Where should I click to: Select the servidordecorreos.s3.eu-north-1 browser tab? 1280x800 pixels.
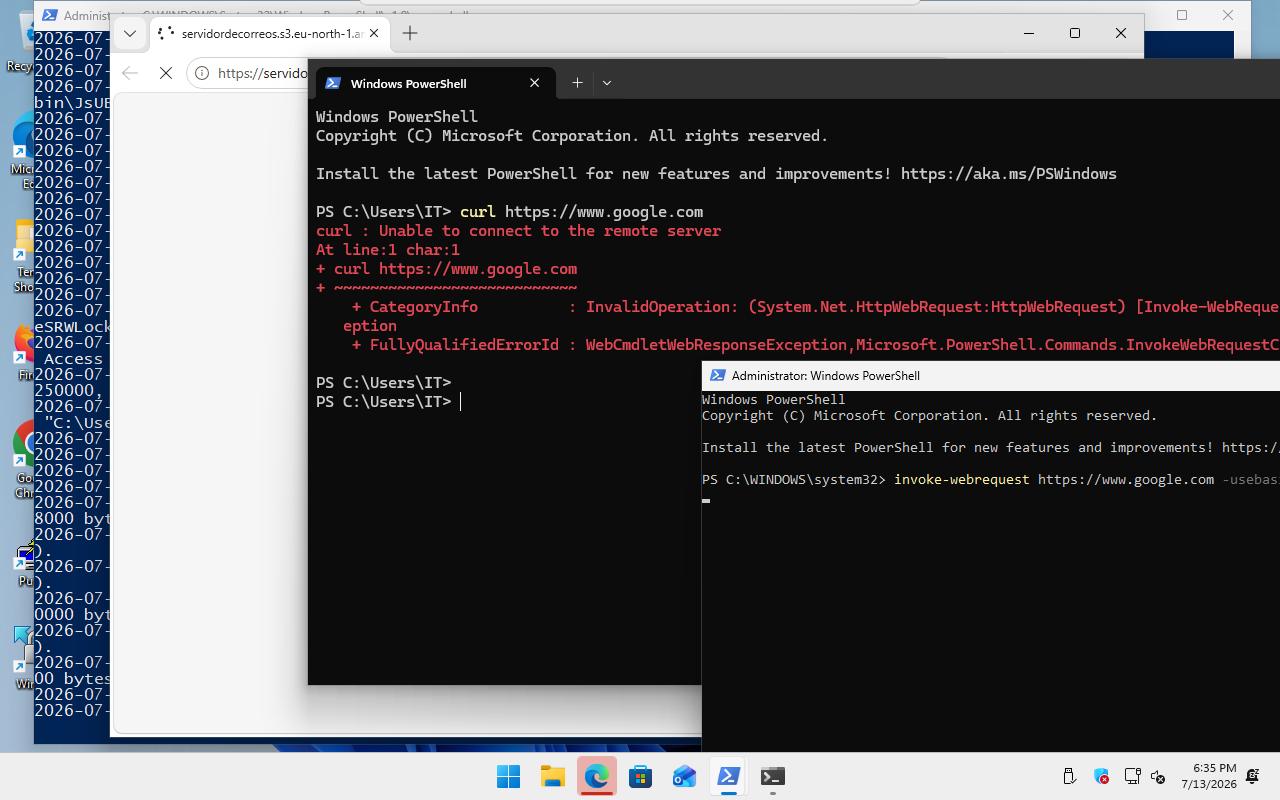pyautogui.click(x=270, y=33)
